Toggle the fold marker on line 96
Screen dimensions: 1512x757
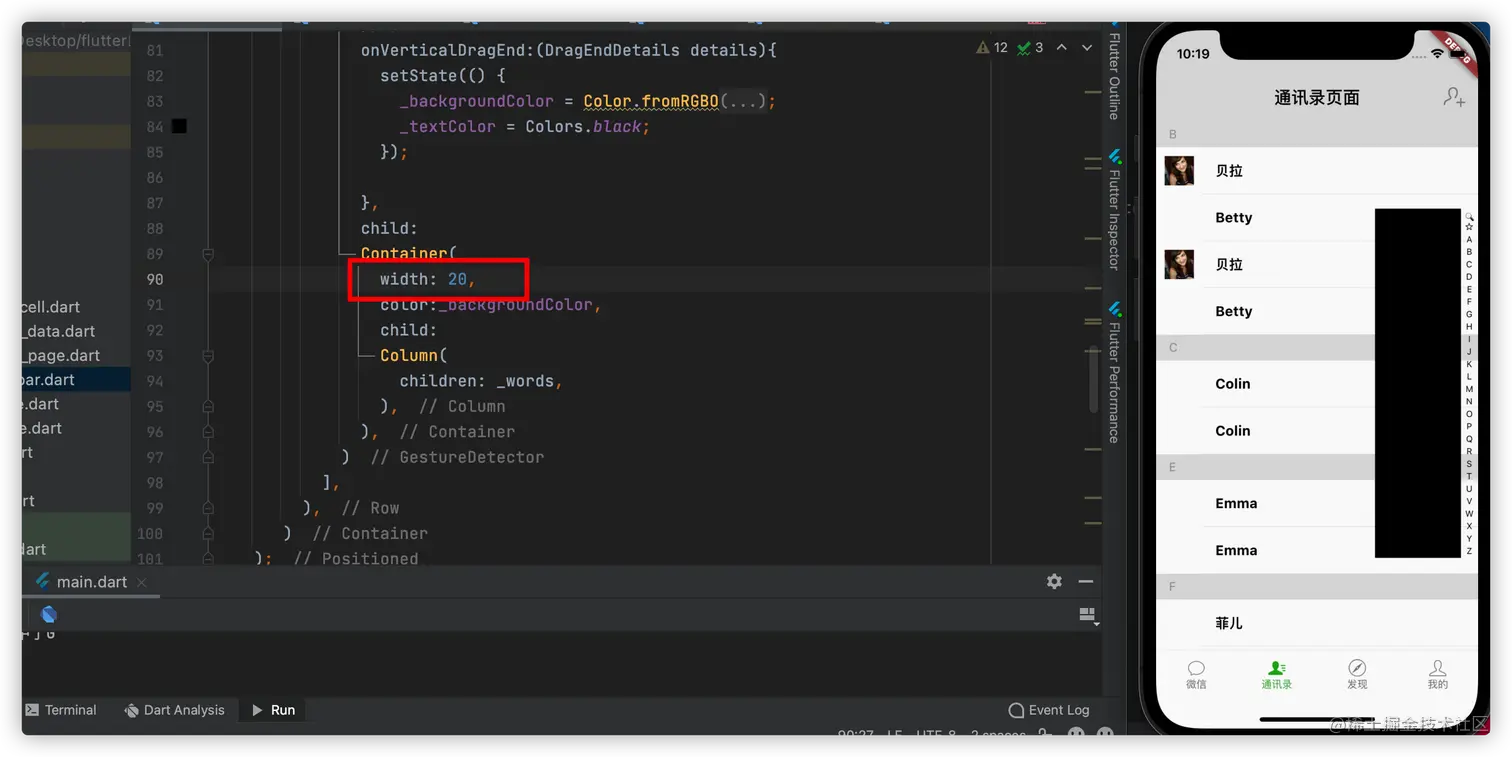208,432
